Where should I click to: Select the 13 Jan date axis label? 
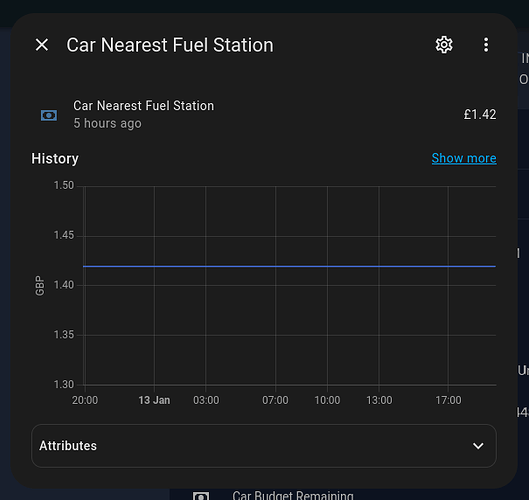click(154, 400)
